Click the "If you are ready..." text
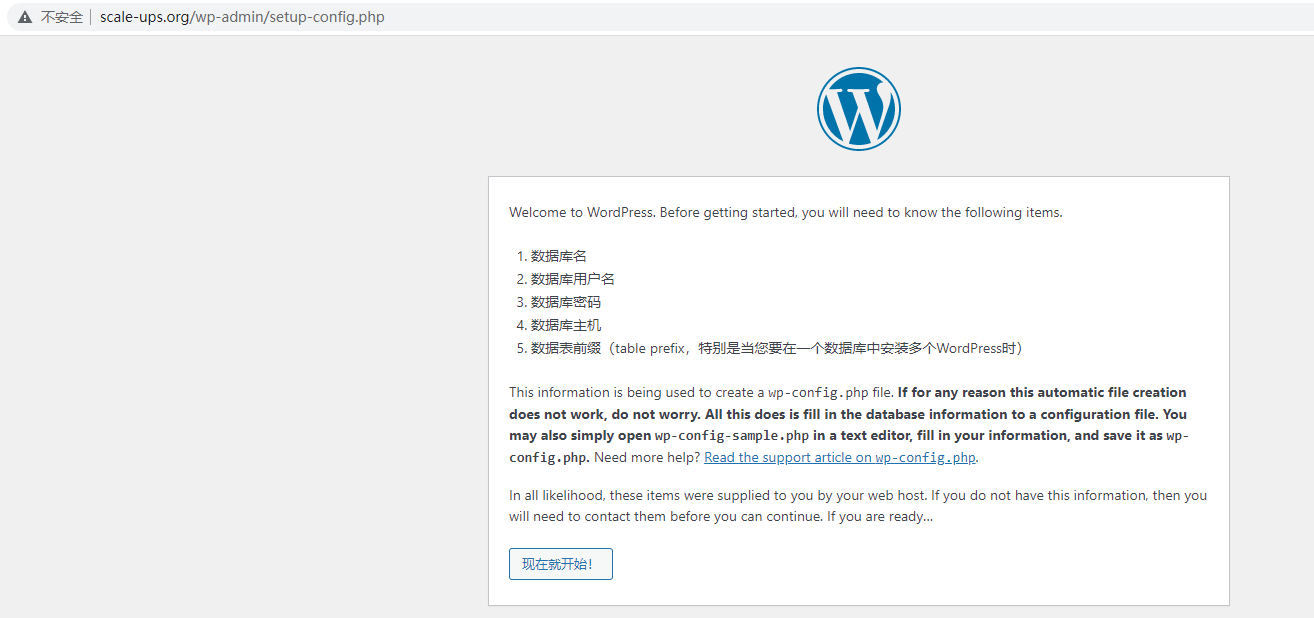 tap(879, 517)
